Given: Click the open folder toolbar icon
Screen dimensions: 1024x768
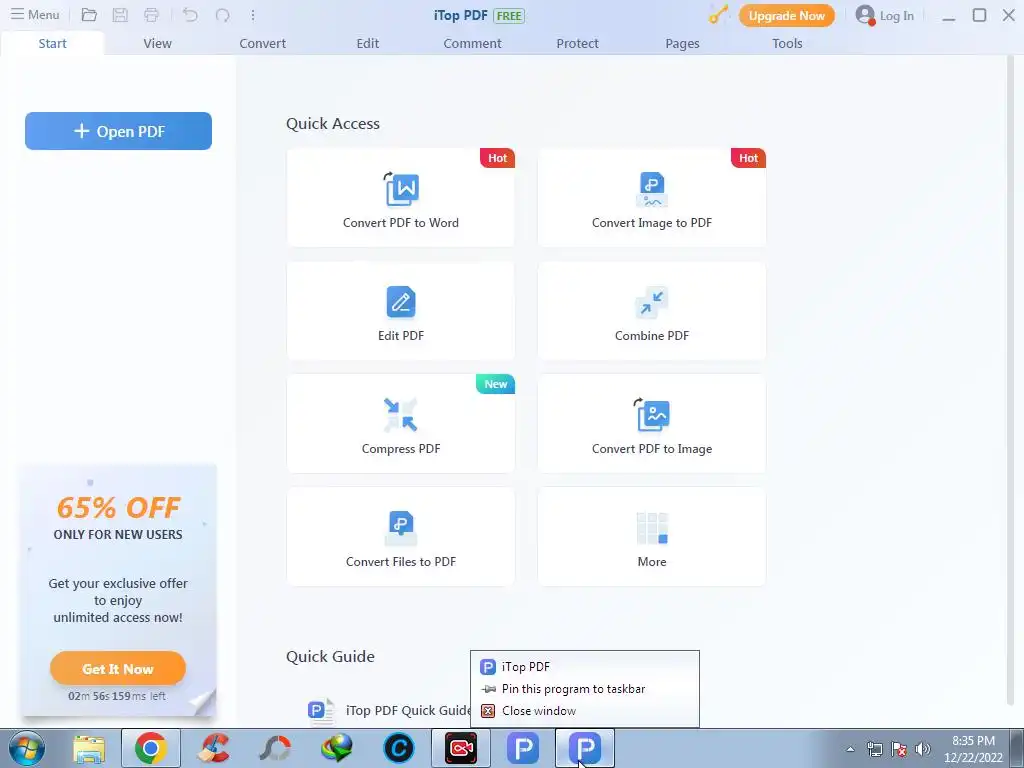Looking at the screenshot, I should [x=89, y=15].
